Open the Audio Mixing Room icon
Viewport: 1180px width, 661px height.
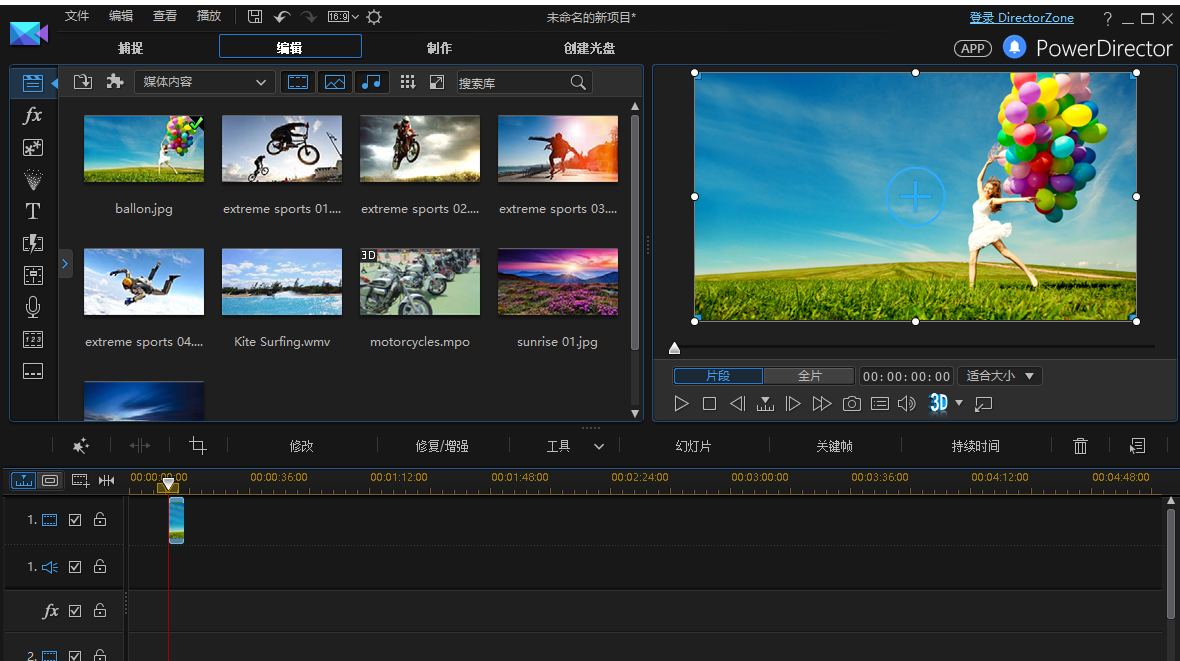pyautogui.click(x=32, y=276)
